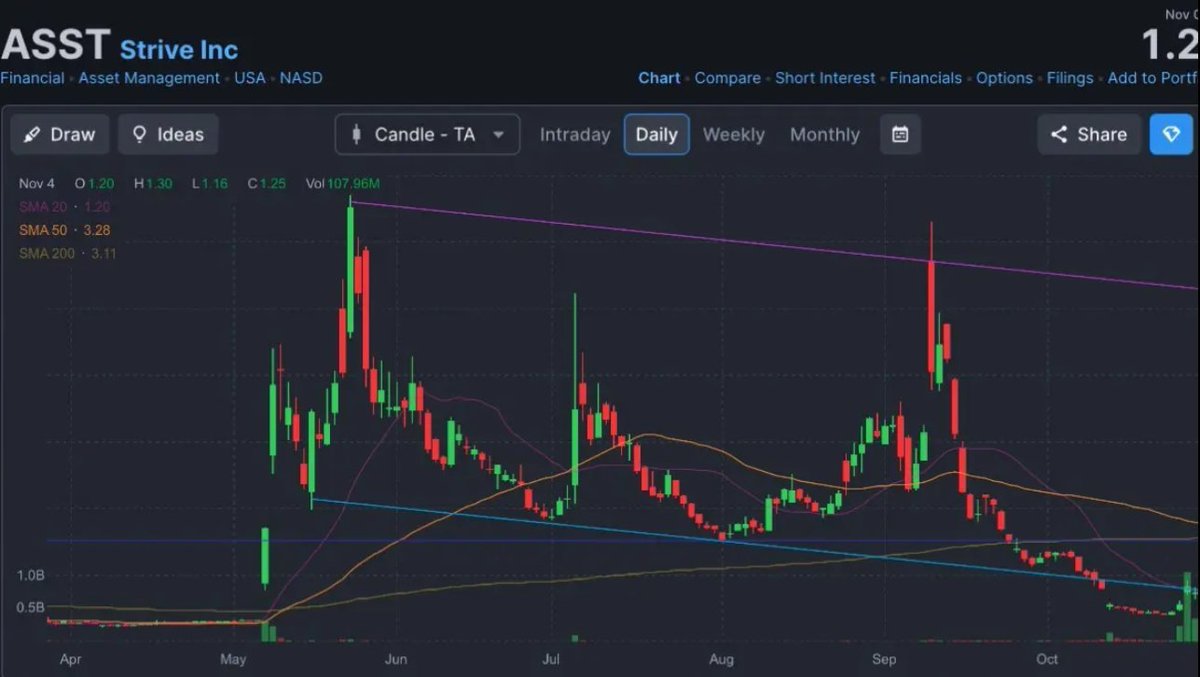
Task: View the Financials page
Action: click(x=925, y=77)
